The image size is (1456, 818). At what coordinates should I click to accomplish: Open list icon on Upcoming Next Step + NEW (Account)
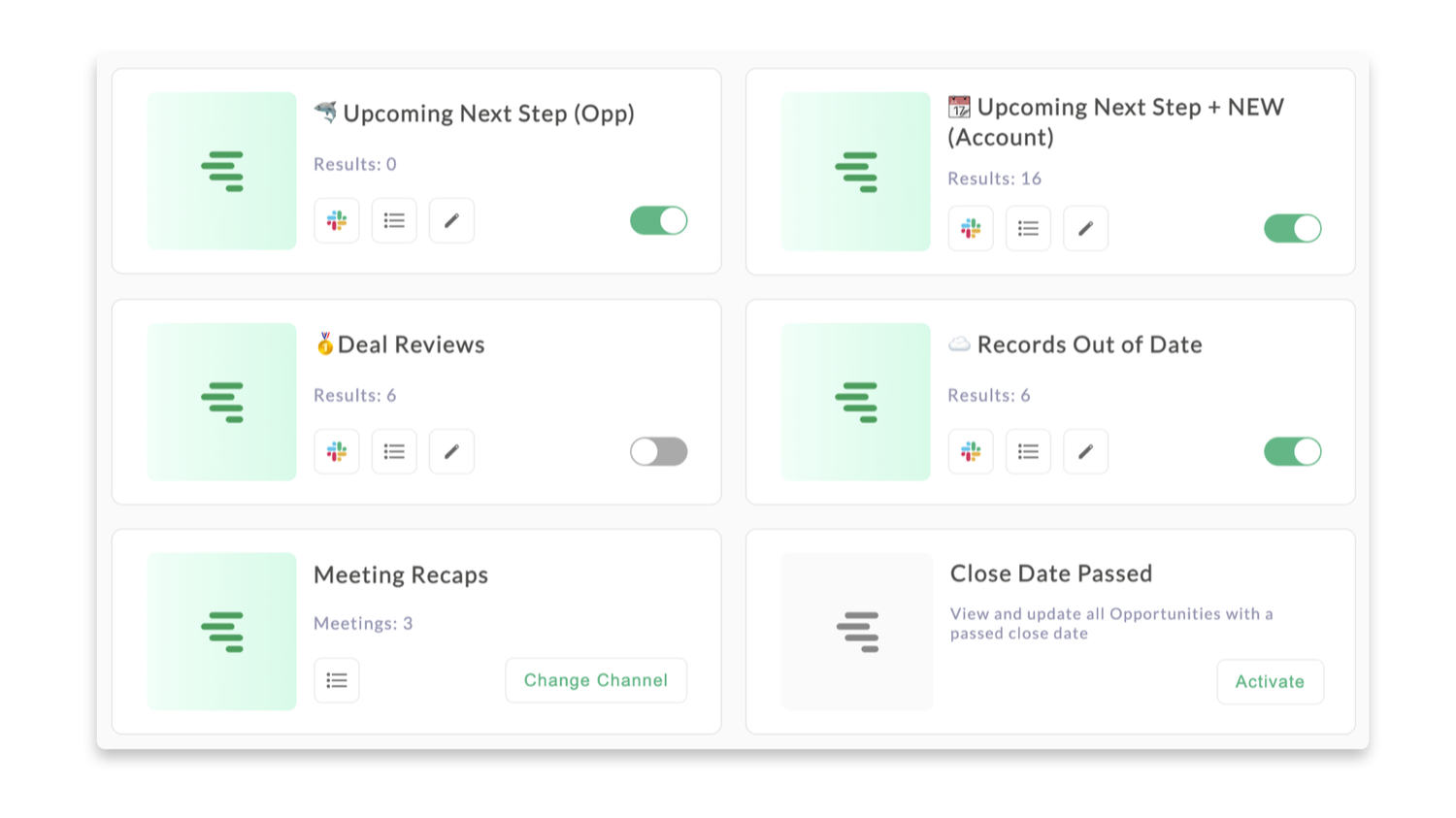(x=1028, y=229)
